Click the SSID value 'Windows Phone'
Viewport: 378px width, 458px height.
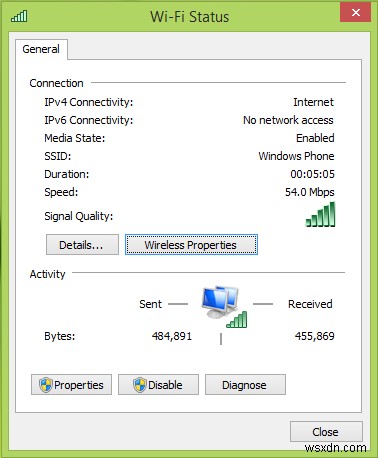click(x=296, y=156)
